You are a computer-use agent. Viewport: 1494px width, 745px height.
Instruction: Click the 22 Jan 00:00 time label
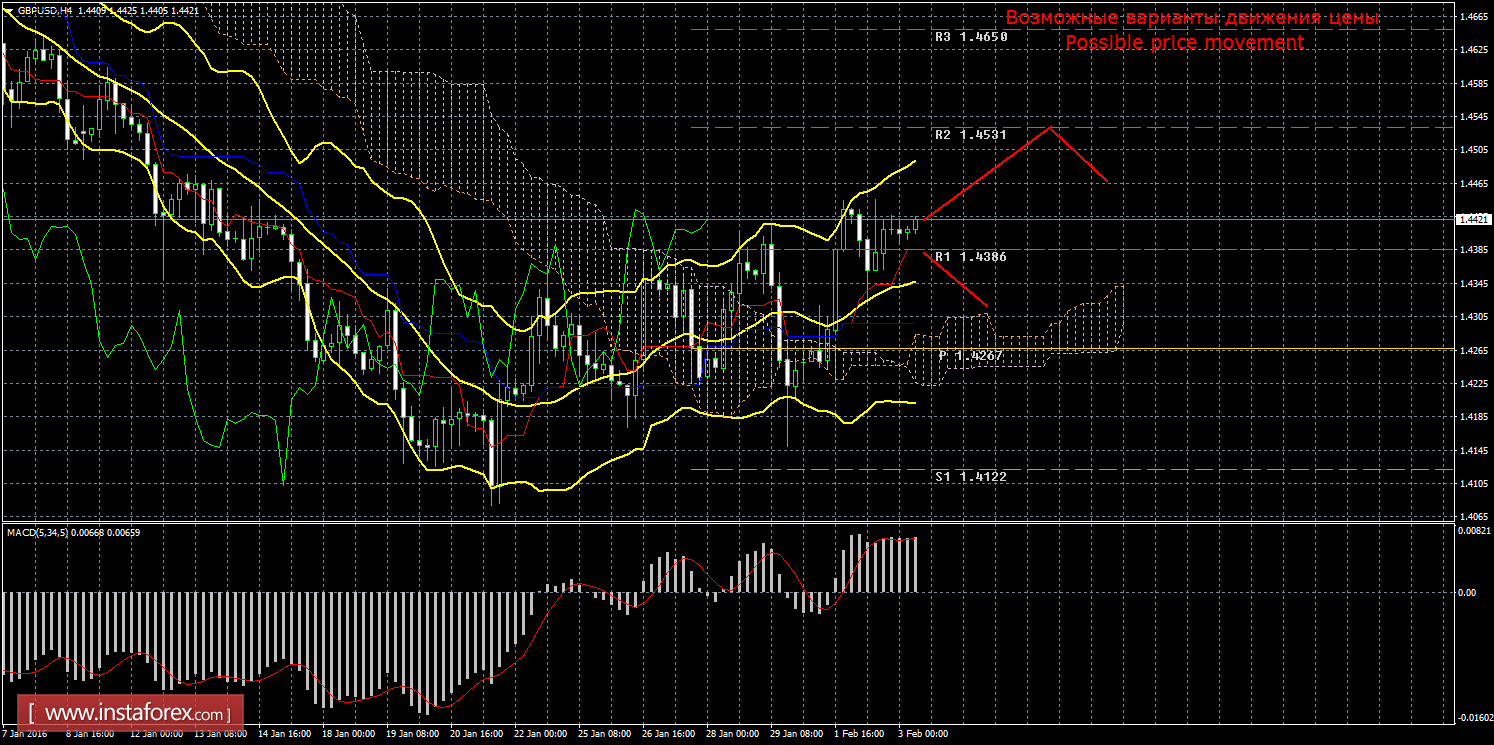(x=540, y=733)
